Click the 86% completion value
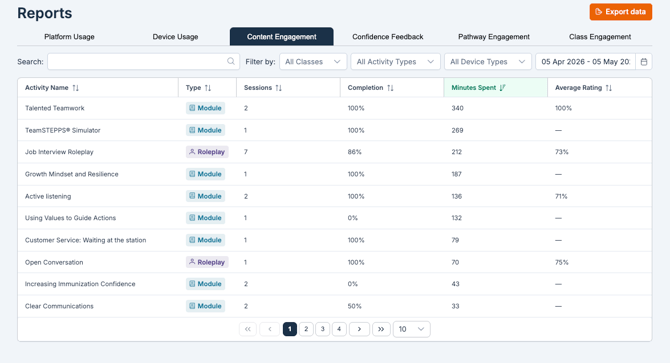The height and width of the screenshot is (363, 670). click(354, 152)
